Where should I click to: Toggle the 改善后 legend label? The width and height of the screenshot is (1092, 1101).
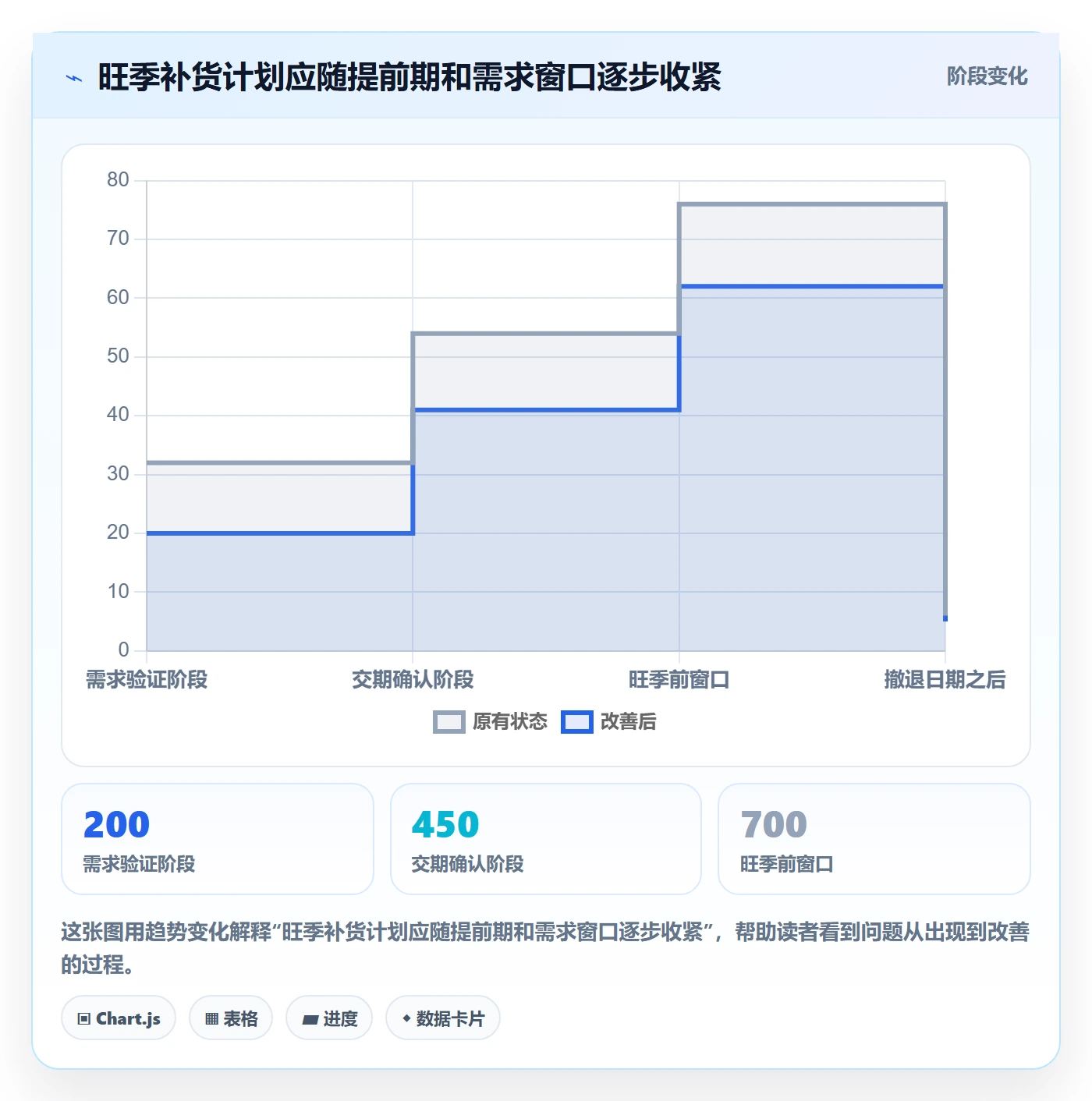pyautogui.click(x=629, y=722)
